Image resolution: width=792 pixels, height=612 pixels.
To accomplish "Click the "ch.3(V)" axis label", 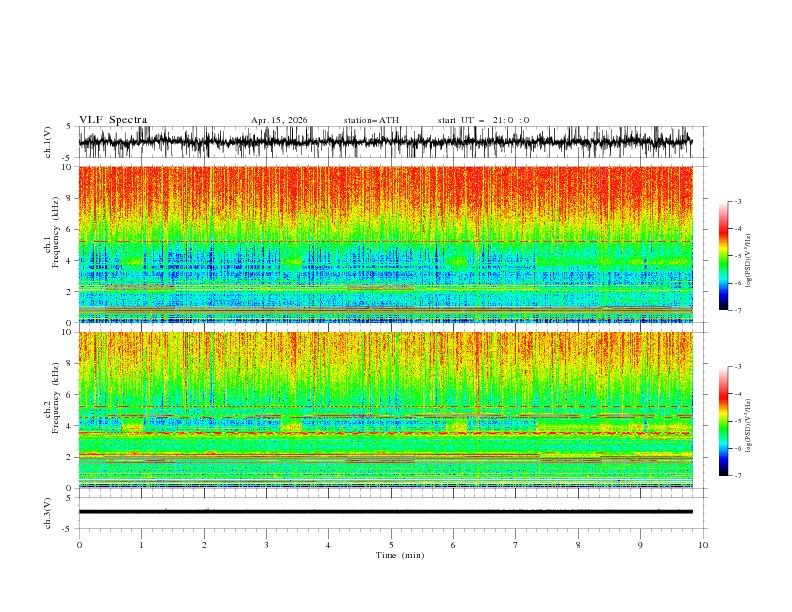I will (48, 513).
